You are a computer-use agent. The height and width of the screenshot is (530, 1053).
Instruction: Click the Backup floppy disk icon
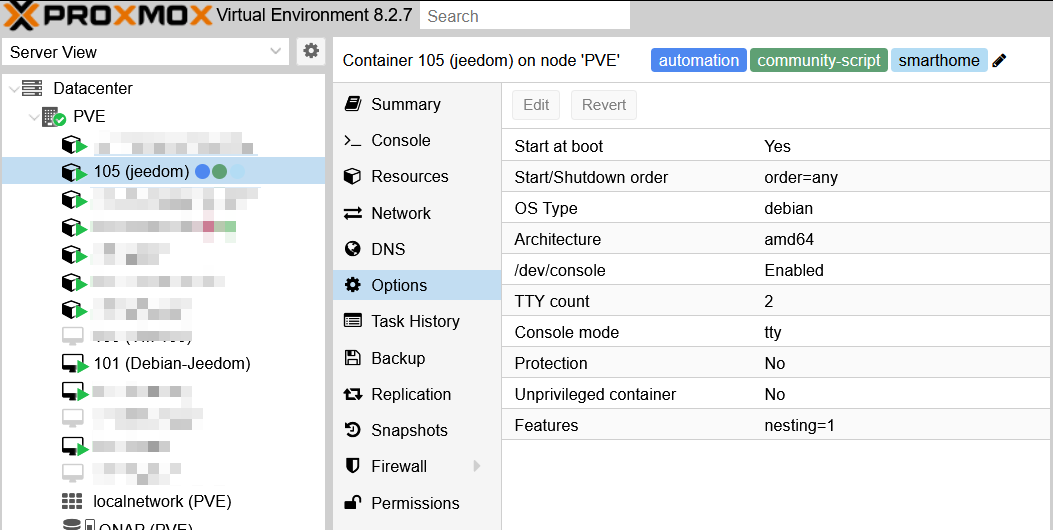point(353,358)
